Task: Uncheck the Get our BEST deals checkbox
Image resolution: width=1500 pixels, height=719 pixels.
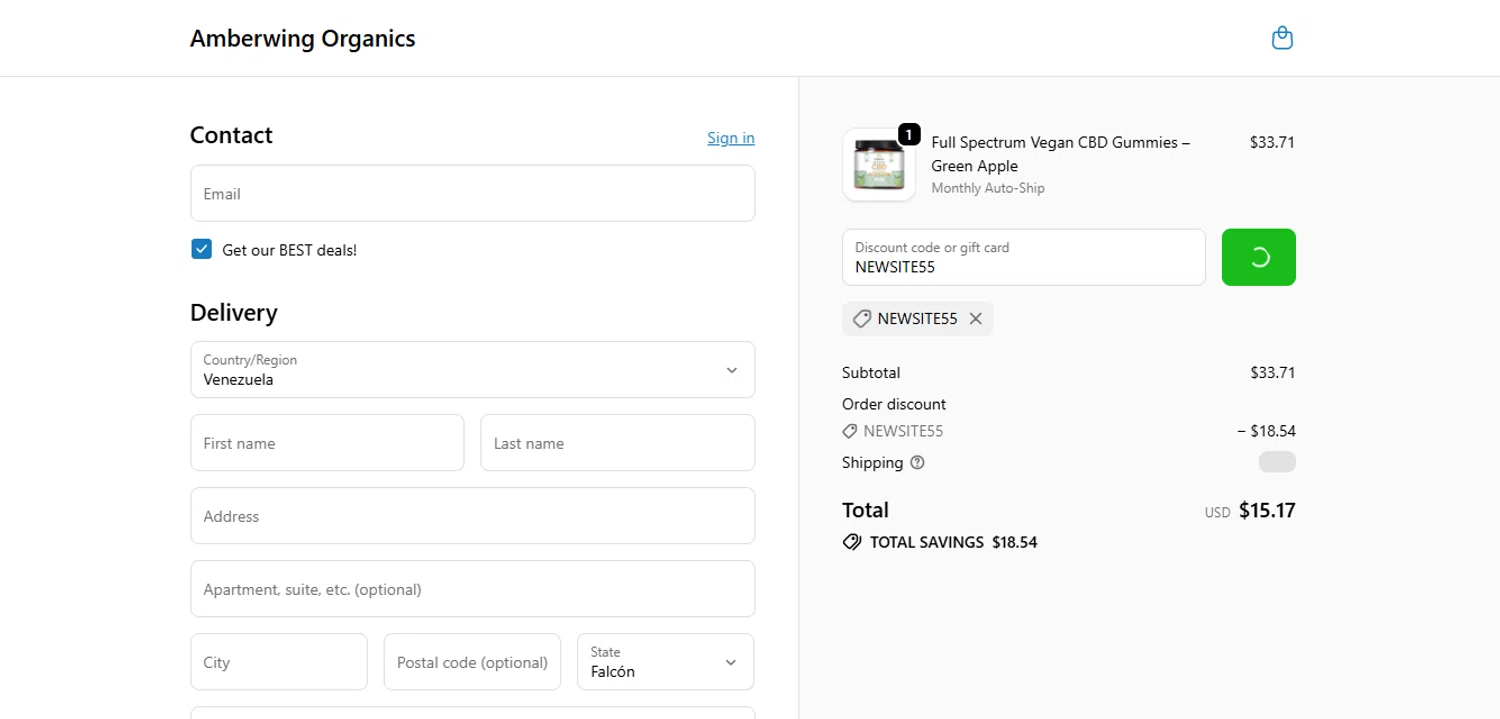Action: click(201, 249)
